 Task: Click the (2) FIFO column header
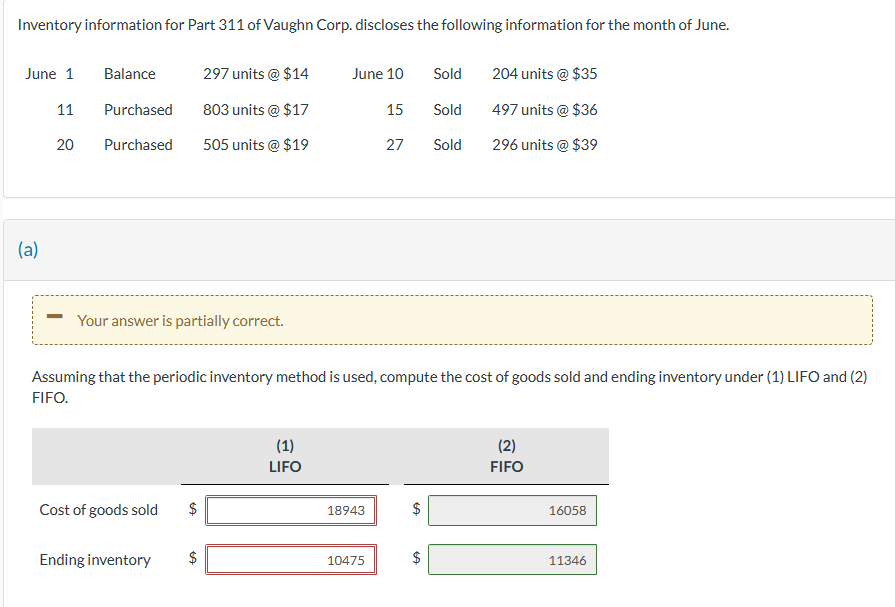tap(507, 456)
